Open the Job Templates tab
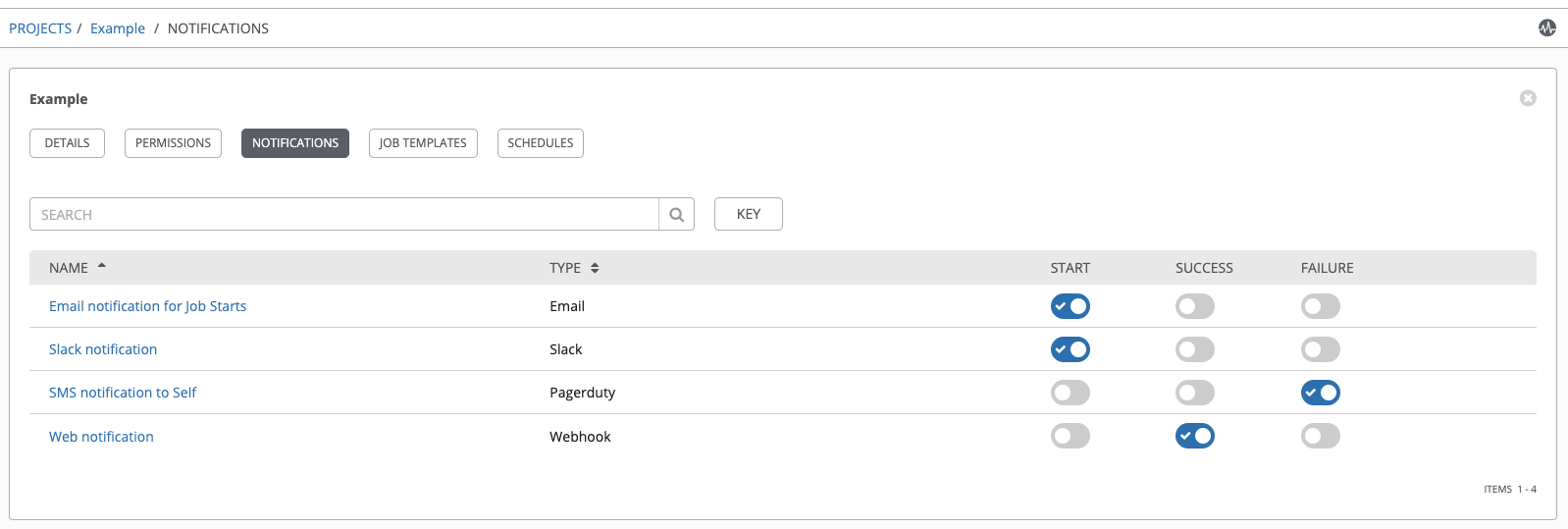This screenshot has height=529, width=1568. (423, 143)
